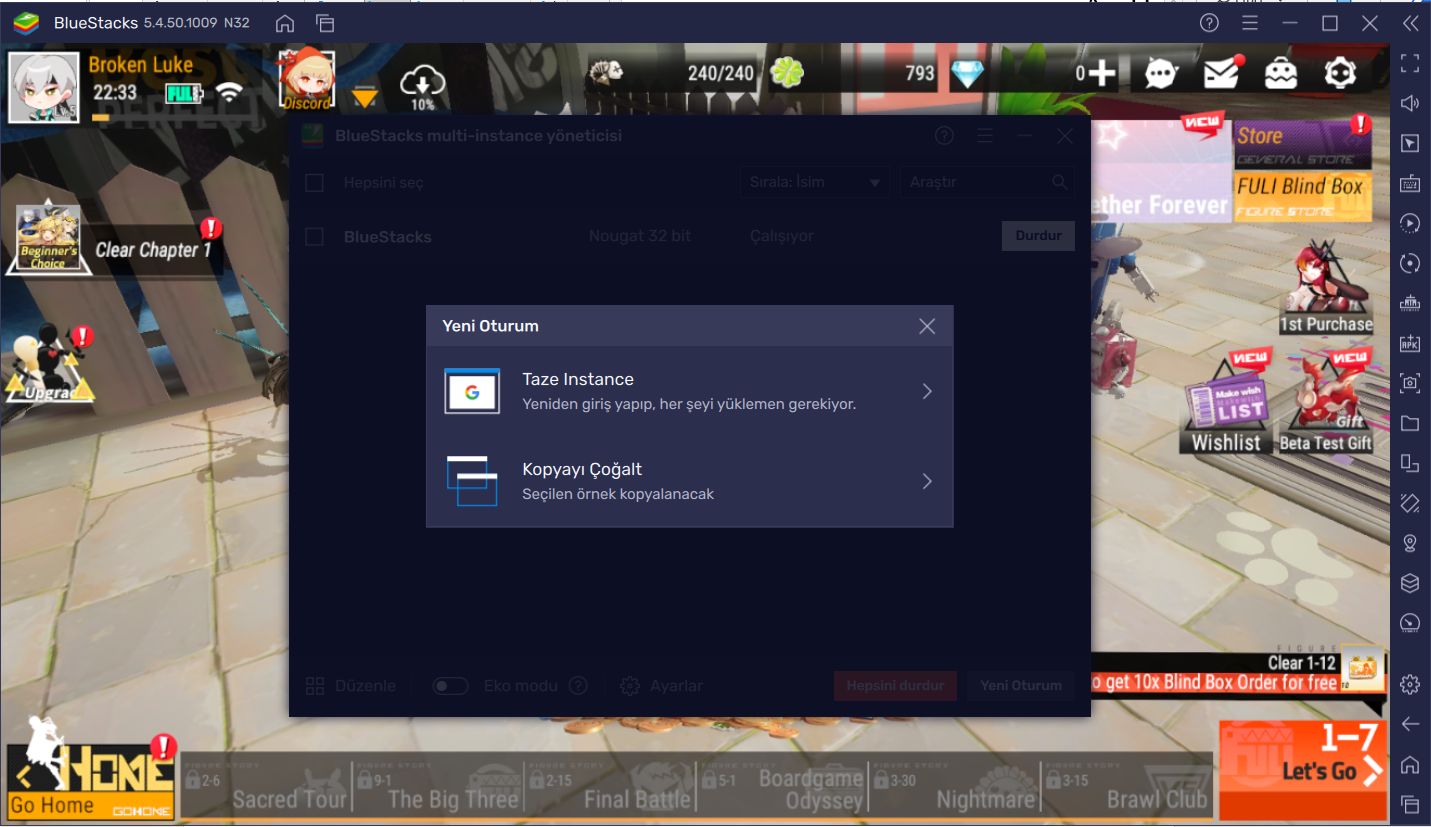Open the Nightmare mode

(x=953, y=787)
